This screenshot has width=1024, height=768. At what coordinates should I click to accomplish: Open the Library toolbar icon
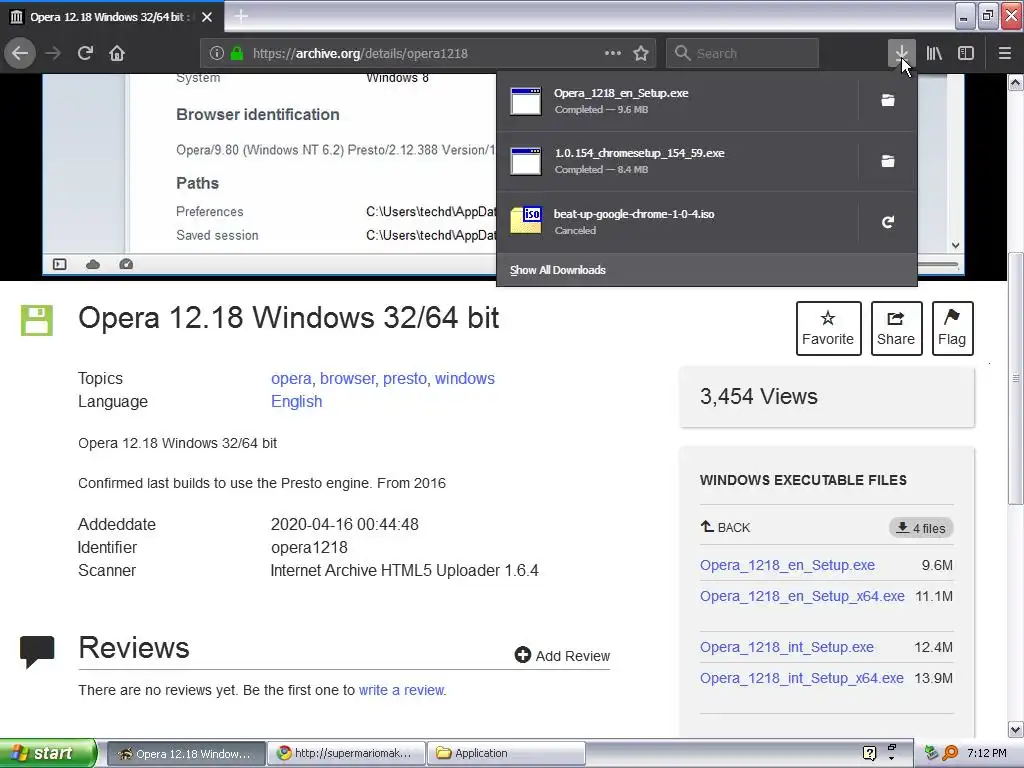(934, 53)
